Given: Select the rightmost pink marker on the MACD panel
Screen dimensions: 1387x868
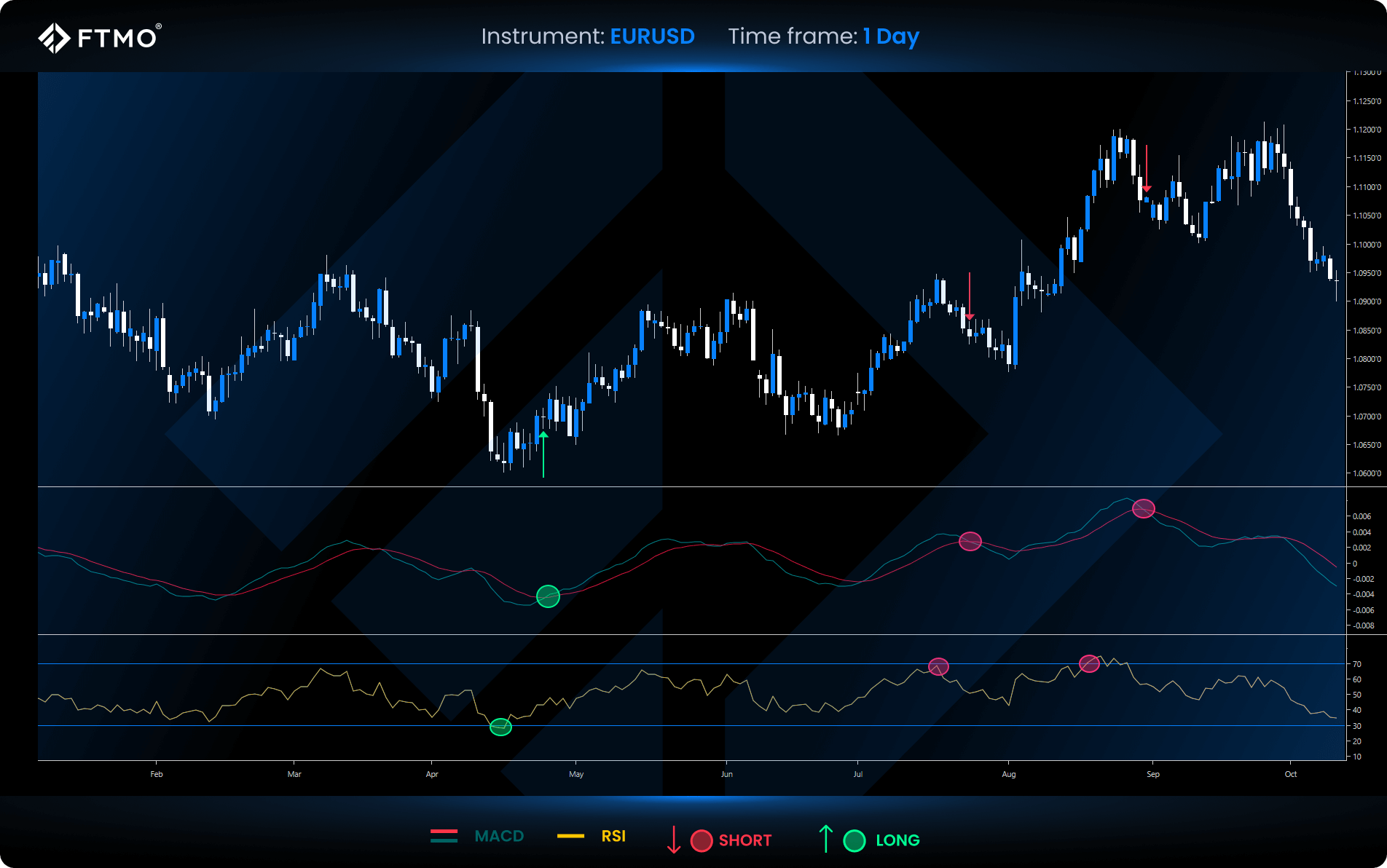Looking at the screenshot, I should click(1143, 508).
